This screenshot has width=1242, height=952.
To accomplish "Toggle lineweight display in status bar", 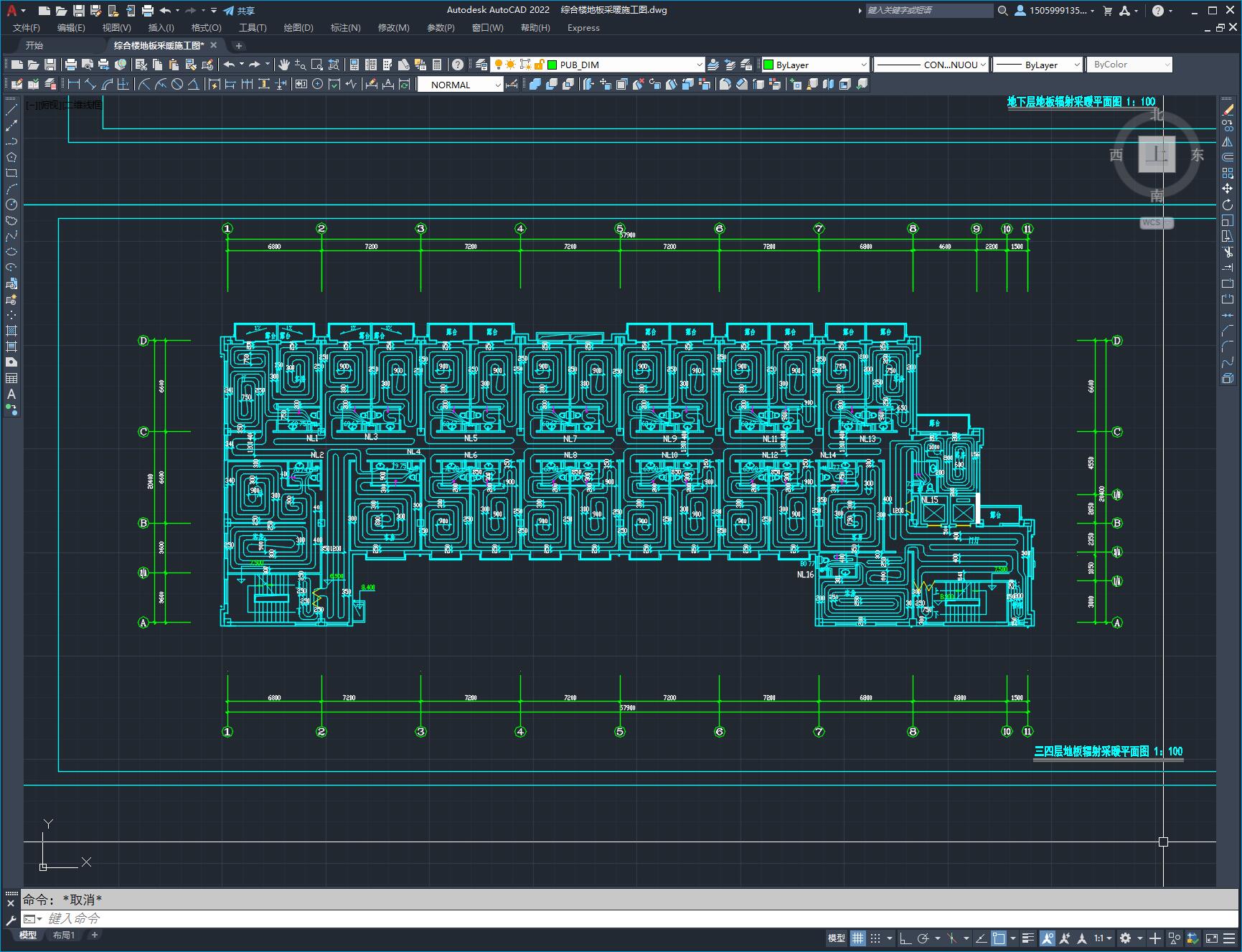I will 1028,938.
